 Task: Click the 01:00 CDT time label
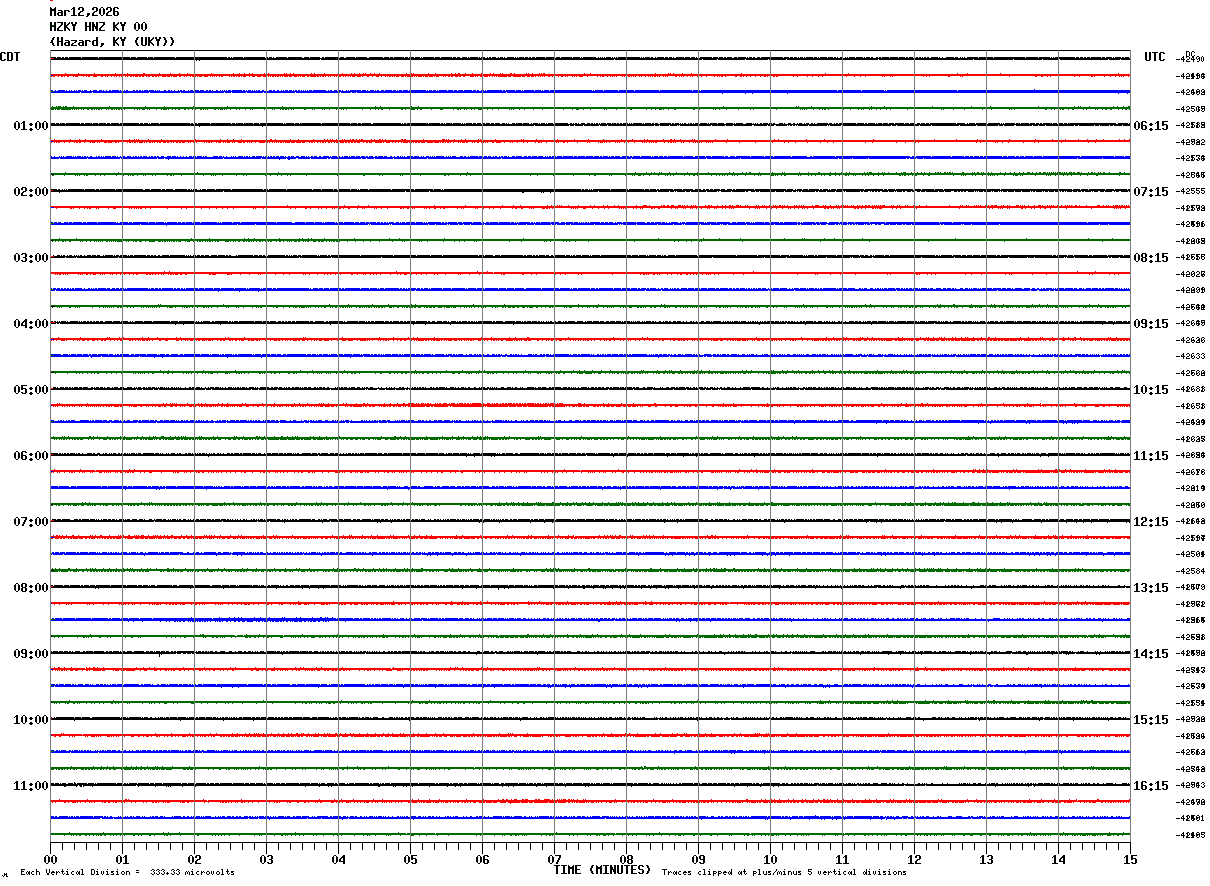click(x=30, y=126)
